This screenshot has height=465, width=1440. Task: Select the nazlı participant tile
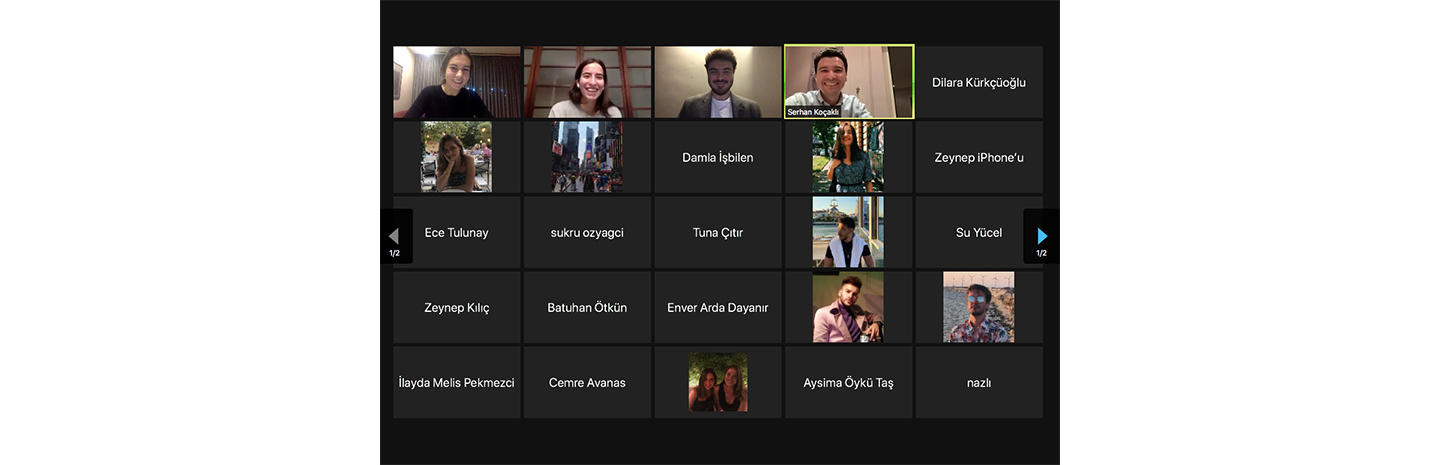[979, 382]
